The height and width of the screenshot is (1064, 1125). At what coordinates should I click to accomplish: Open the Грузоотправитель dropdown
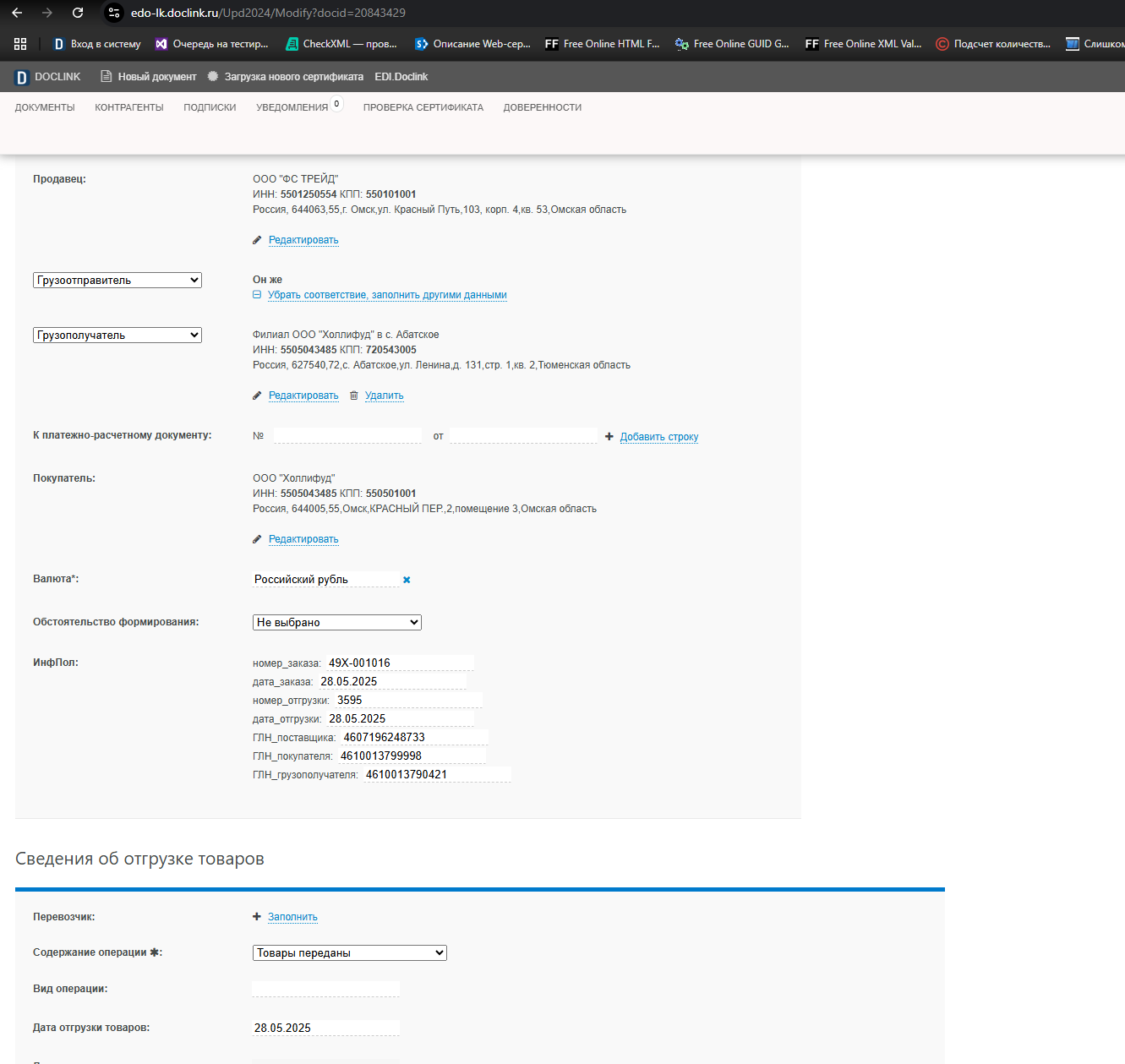point(117,280)
